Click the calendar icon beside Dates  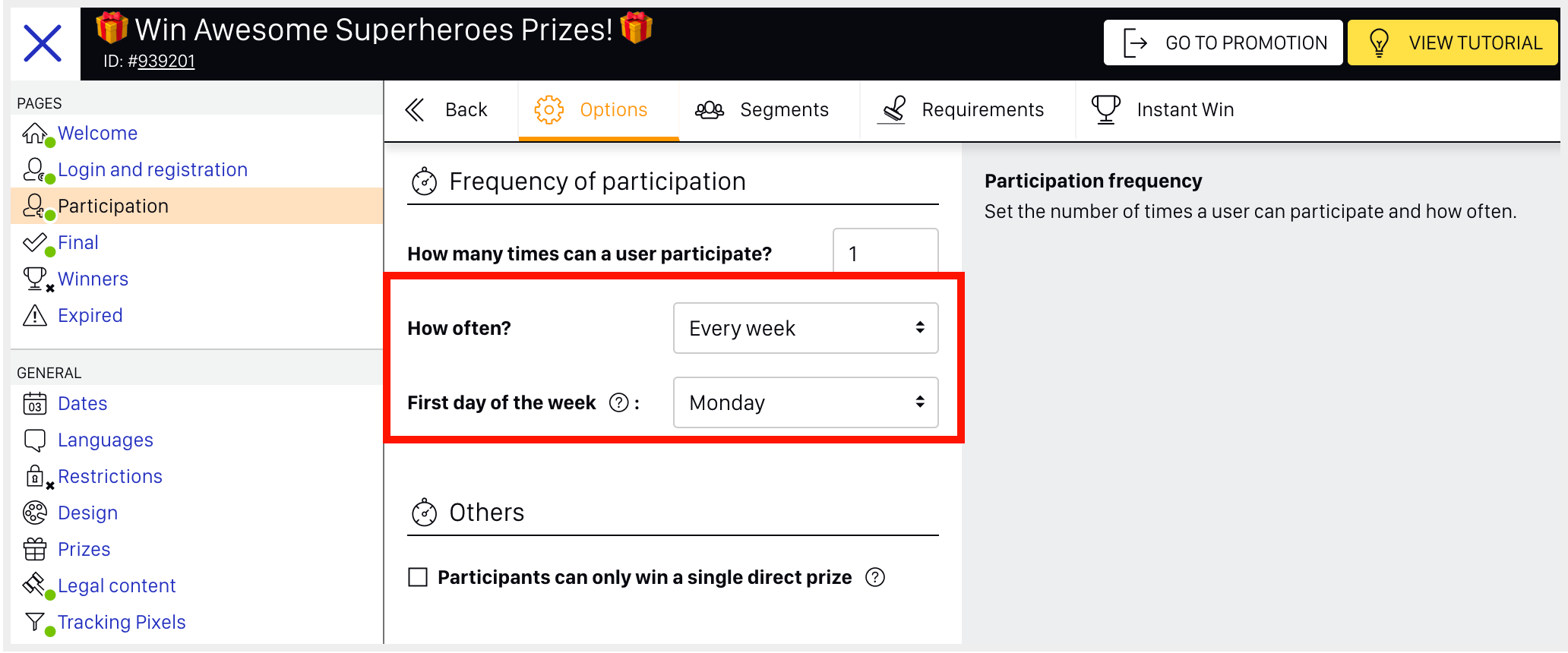tap(35, 403)
